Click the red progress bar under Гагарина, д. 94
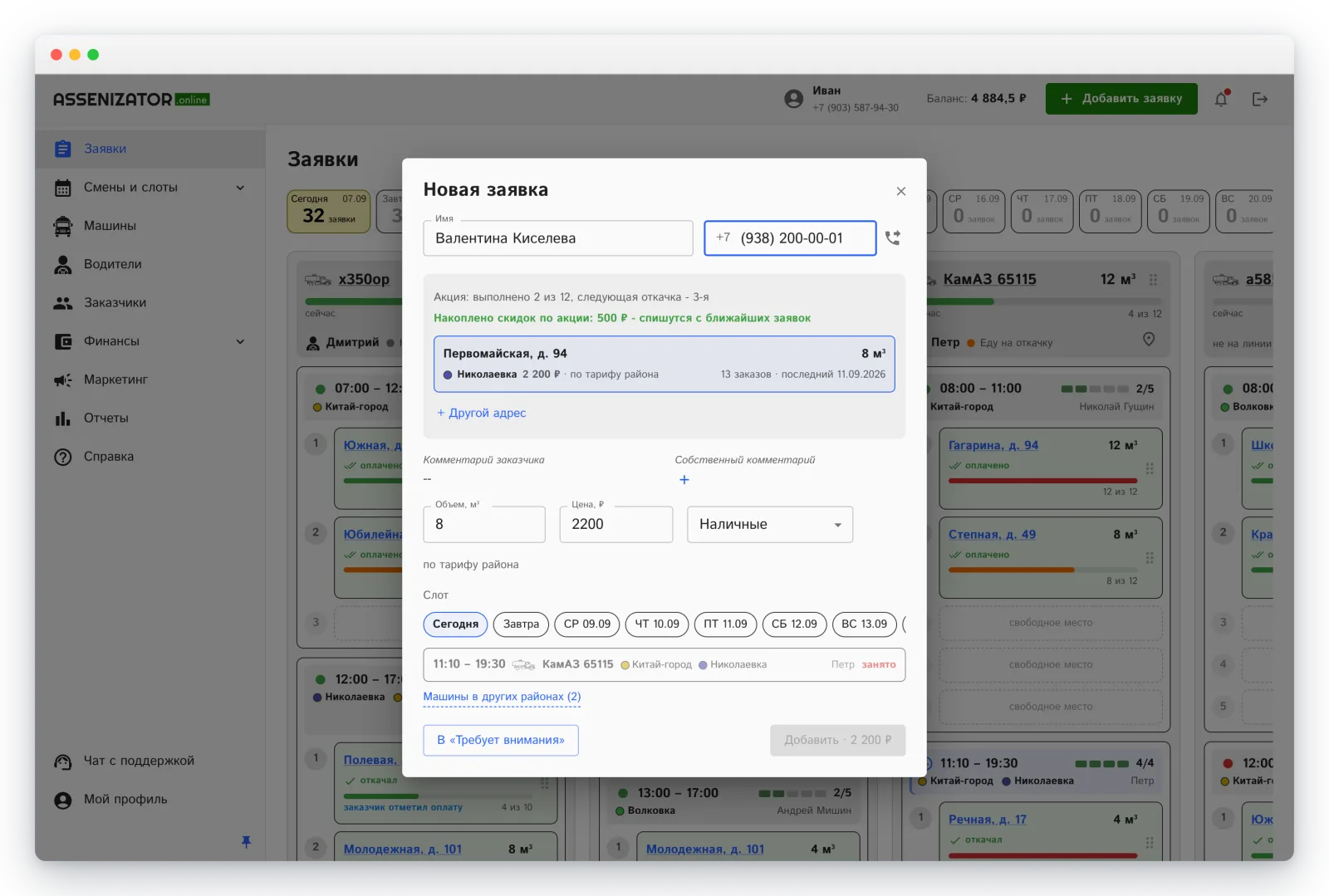 click(x=1042, y=481)
